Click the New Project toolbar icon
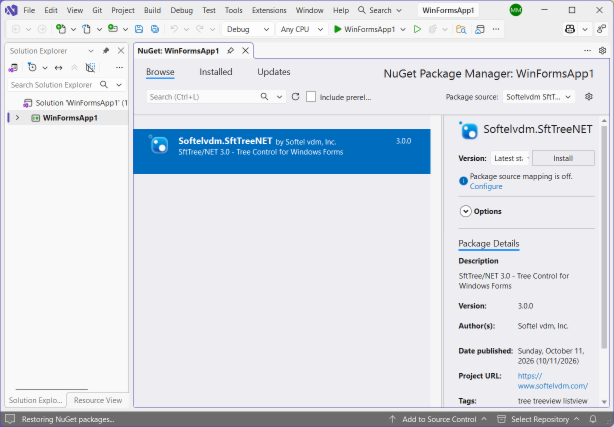 pos(61,29)
